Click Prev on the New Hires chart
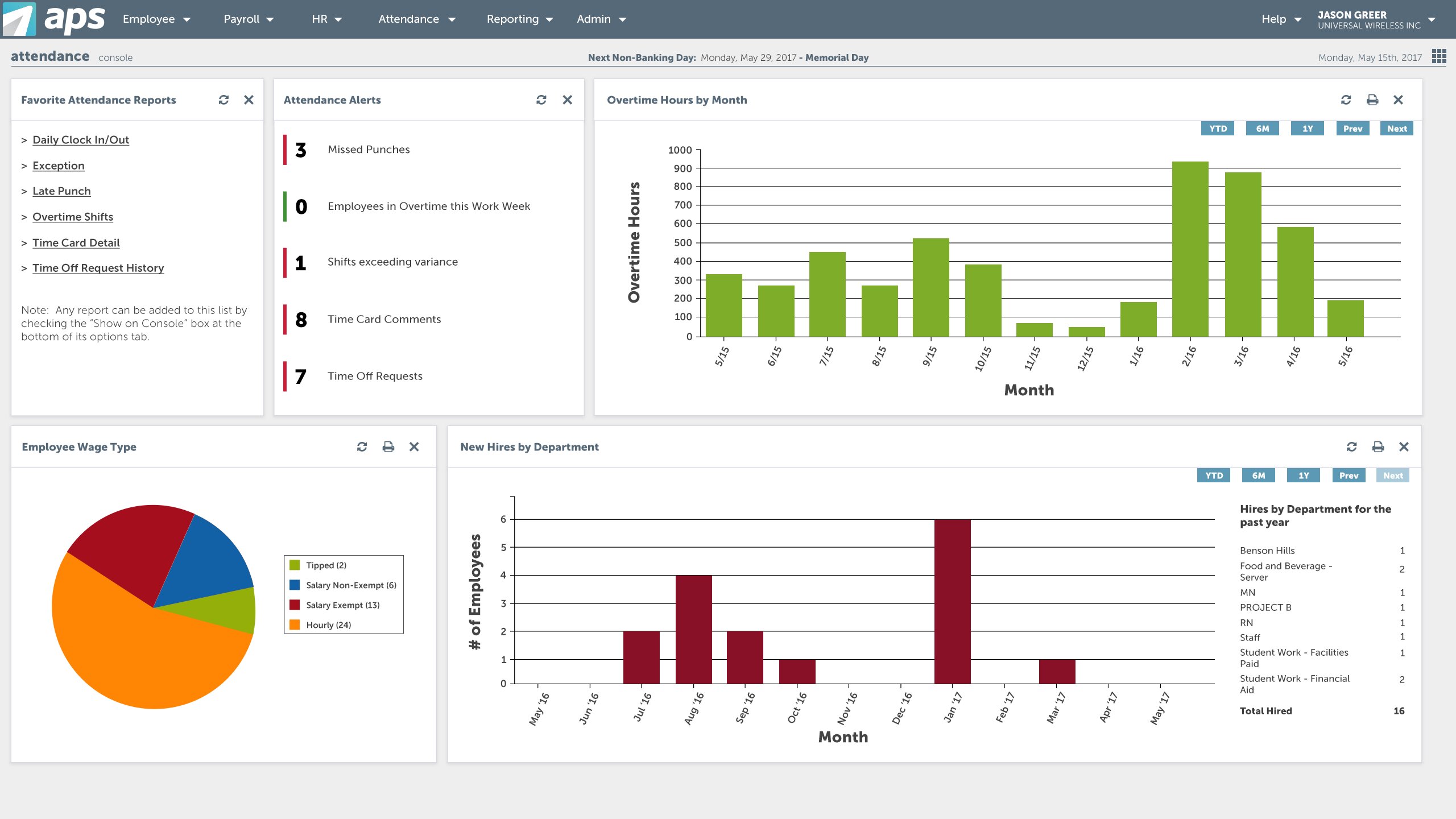This screenshot has height=819, width=1456. pos(1349,475)
